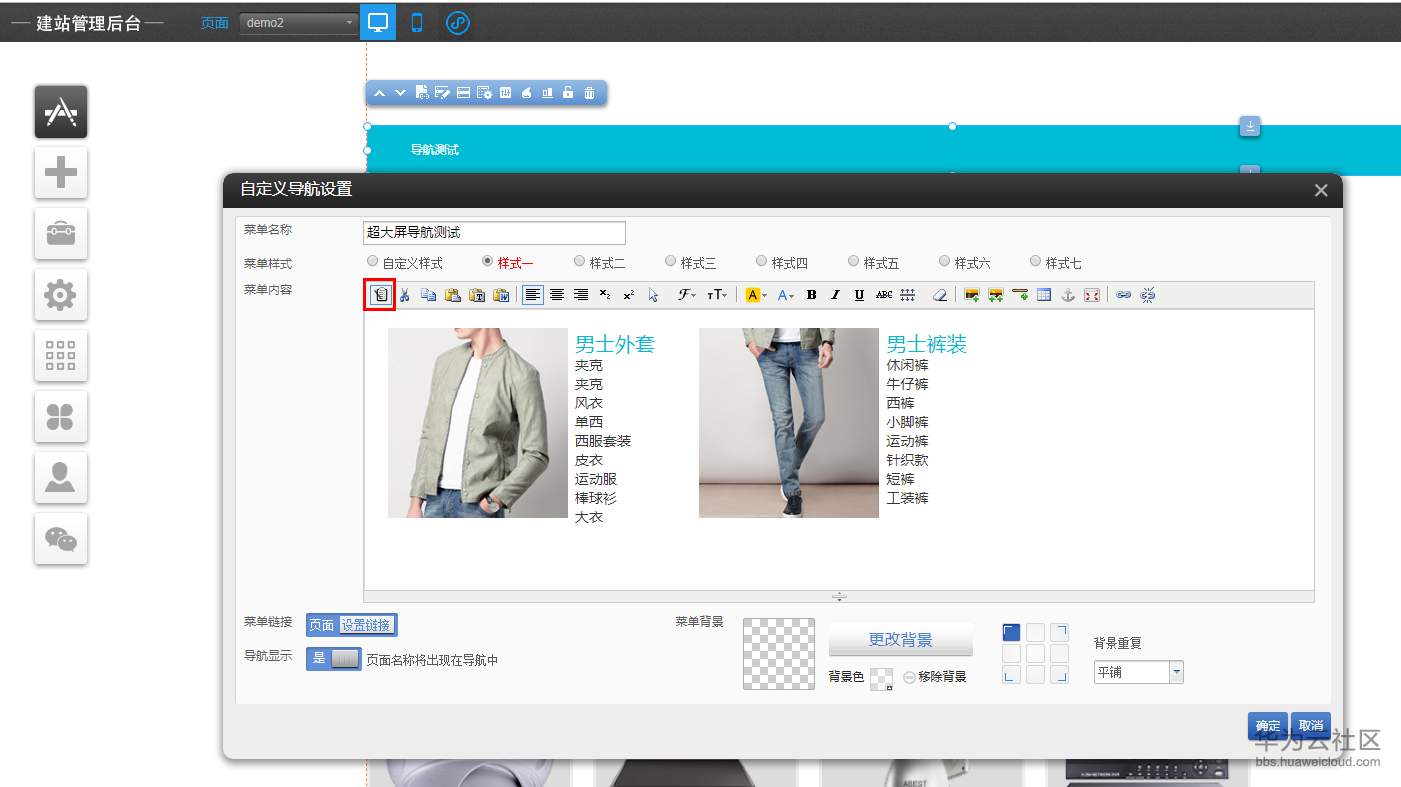1401x787 pixels.
Task: Click the 男士裤装 heading in editor
Action: click(927, 344)
